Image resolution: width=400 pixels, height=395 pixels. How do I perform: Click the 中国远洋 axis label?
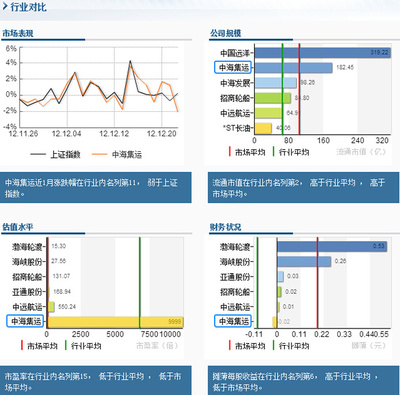(235, 53)
